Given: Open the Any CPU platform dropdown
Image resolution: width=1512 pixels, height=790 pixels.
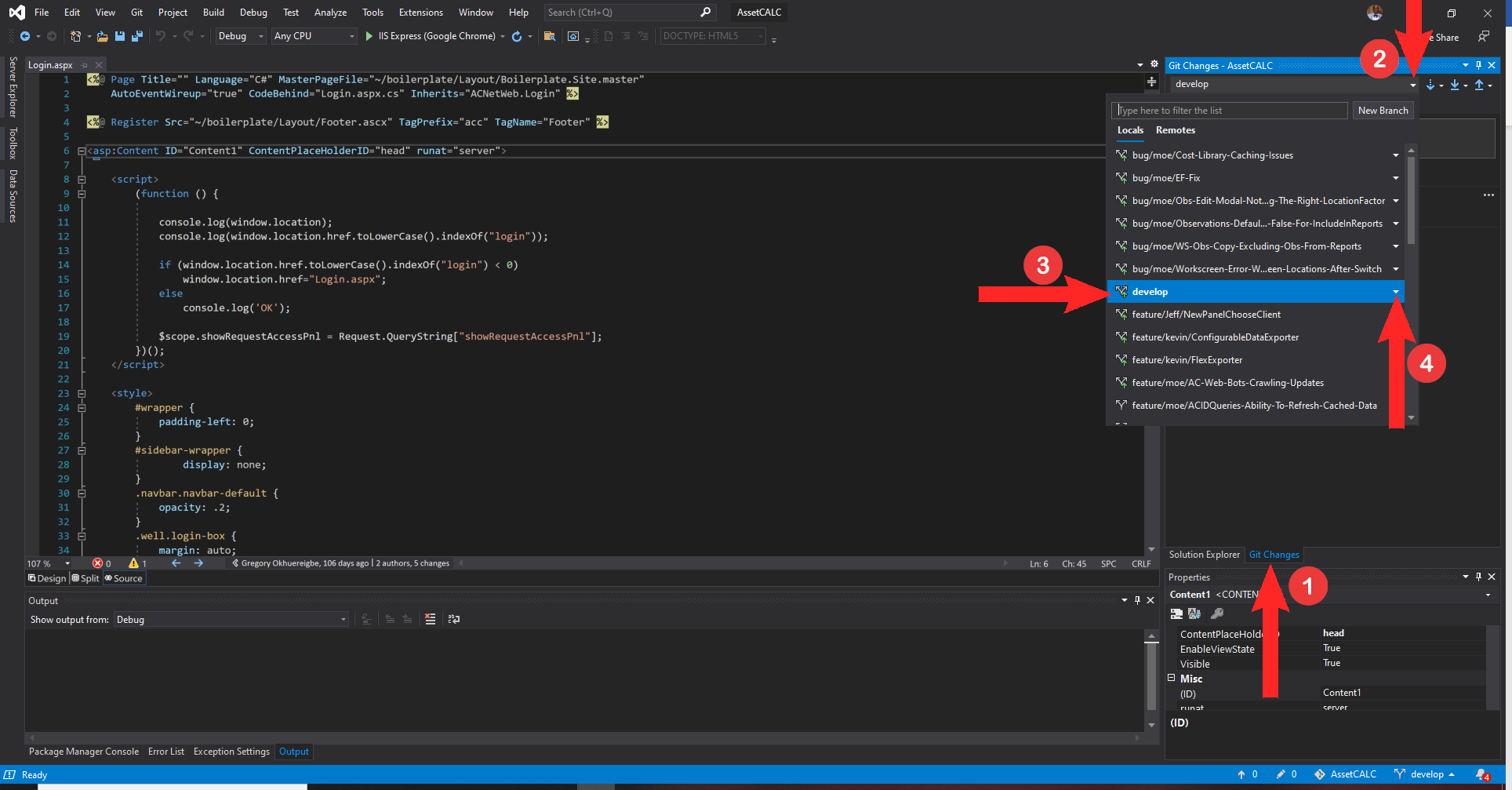Looking at the screenshot, I should coord(314,36).
